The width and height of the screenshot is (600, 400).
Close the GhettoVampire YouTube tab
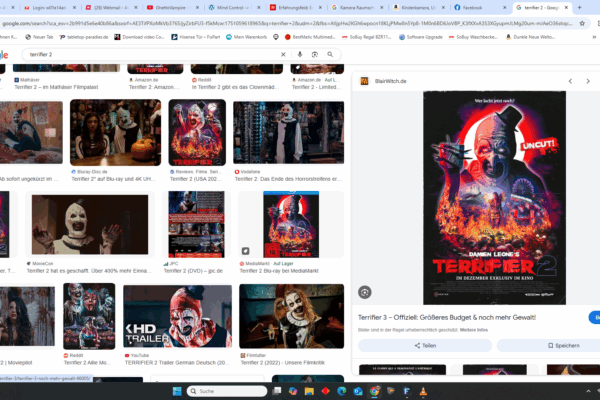(x=197, y=7)
